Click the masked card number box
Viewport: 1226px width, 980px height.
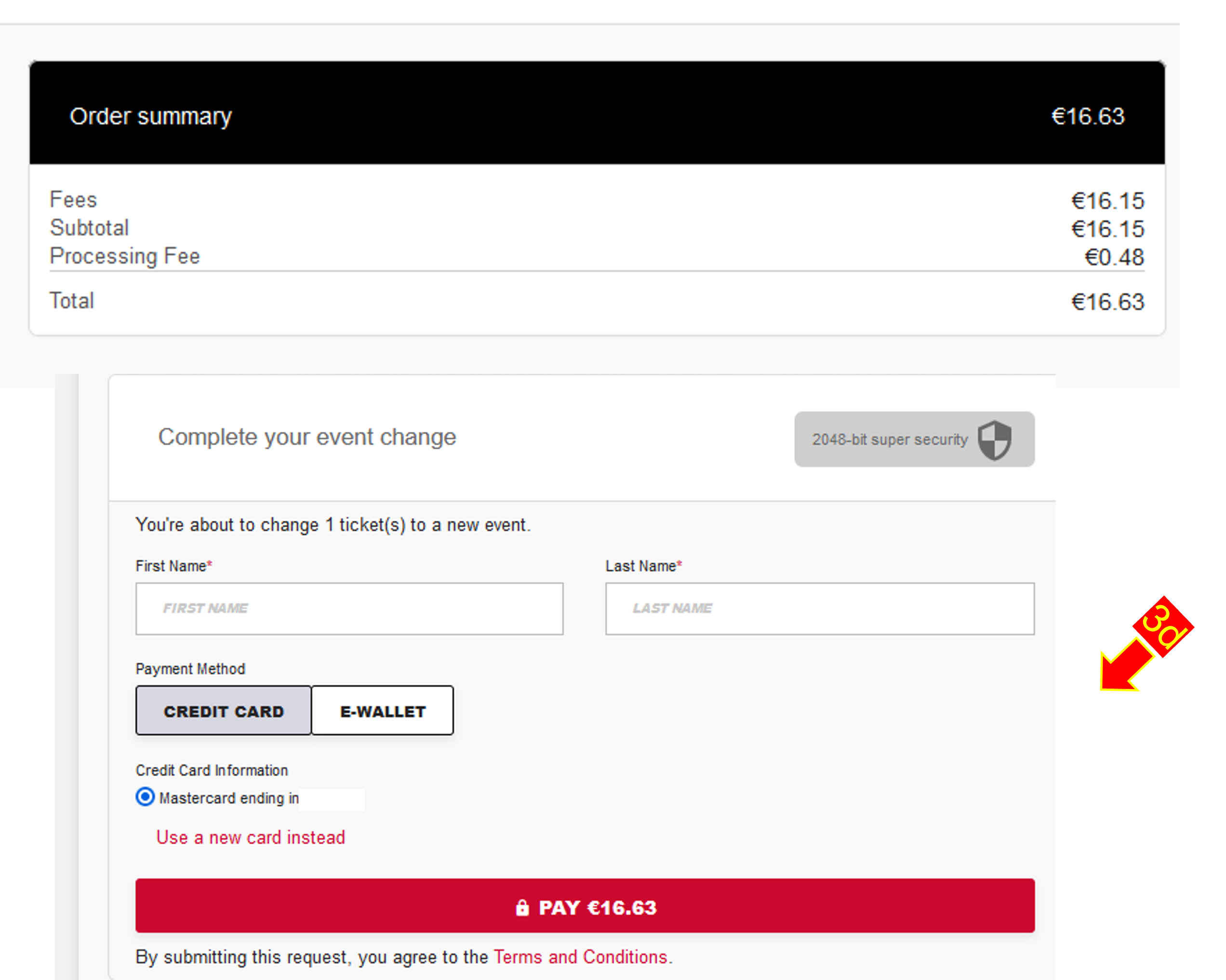(x=332, y=799)
